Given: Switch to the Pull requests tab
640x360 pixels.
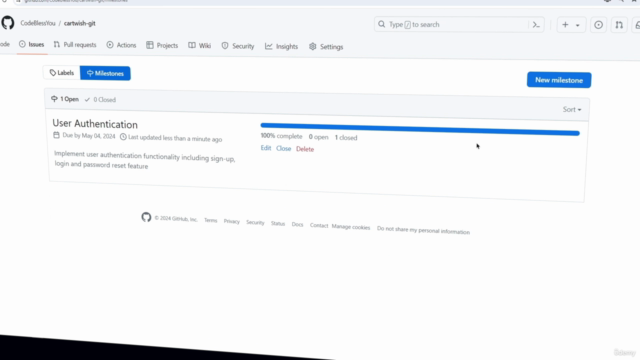Looking at the screenshot, I should pyautogui.click(x=75, y=45).
